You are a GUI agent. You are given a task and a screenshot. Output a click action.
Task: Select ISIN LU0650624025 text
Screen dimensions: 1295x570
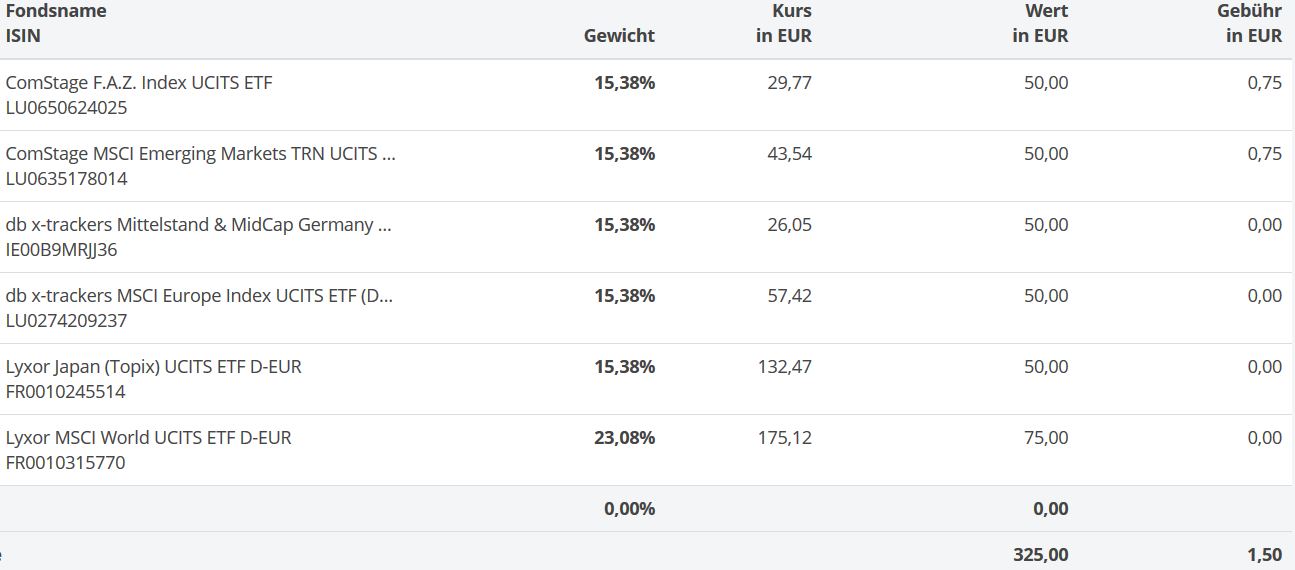pos(66,108)
